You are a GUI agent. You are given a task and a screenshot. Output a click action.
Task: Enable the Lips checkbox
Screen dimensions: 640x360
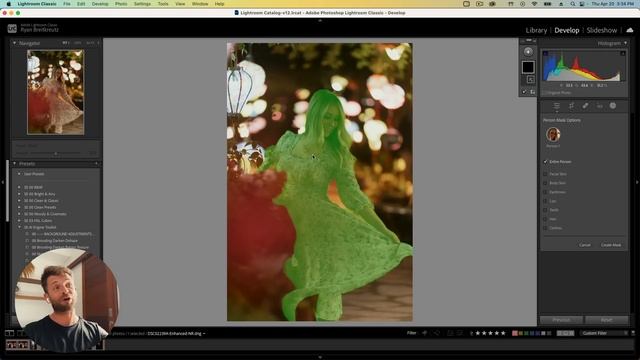[x=545, y=201]
